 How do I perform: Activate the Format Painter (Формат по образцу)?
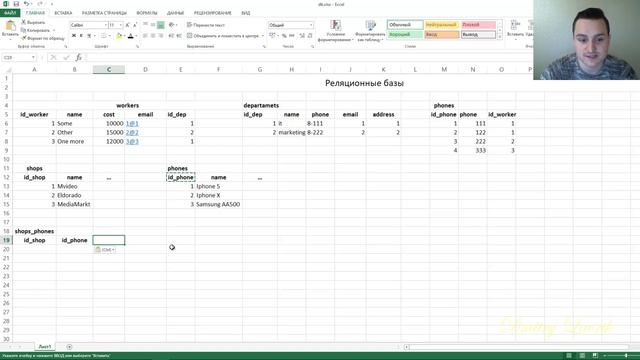(43, 38)
